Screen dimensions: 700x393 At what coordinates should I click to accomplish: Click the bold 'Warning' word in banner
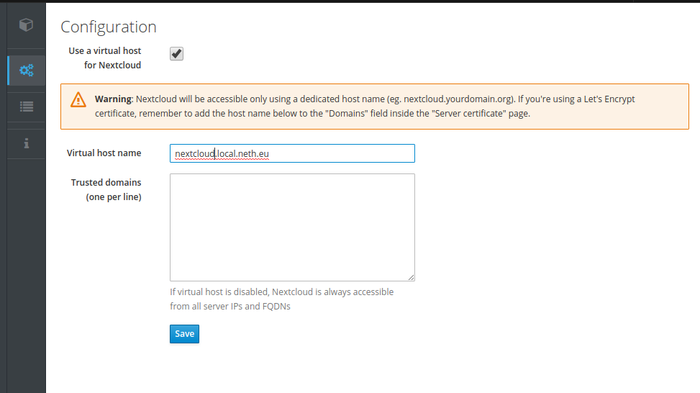coord(113,99)
